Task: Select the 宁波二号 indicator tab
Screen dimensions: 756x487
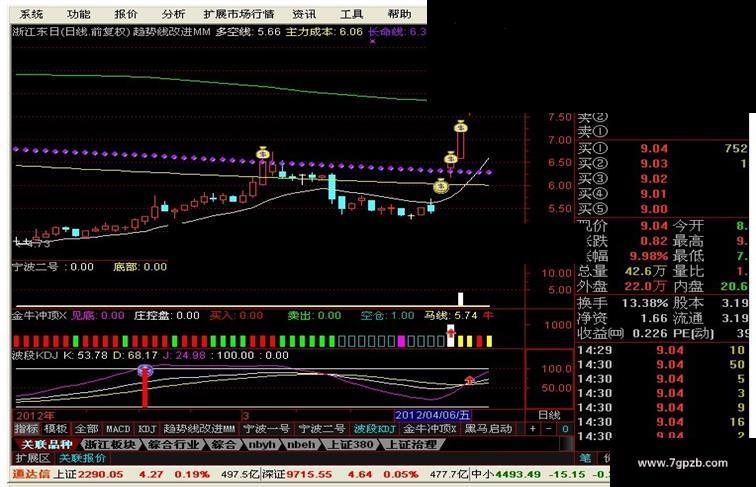Action: pos(322,429)
